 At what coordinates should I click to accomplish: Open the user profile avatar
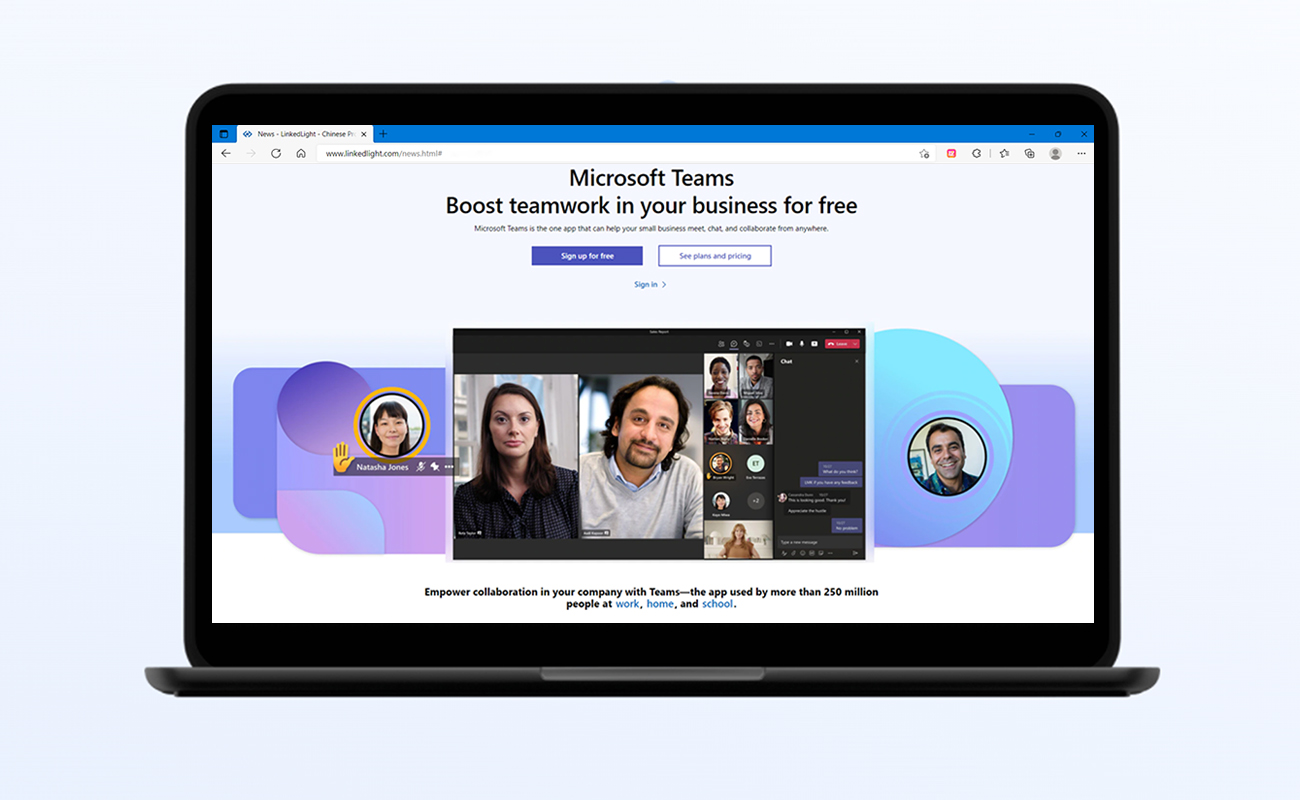click(x=1055, y=154)
